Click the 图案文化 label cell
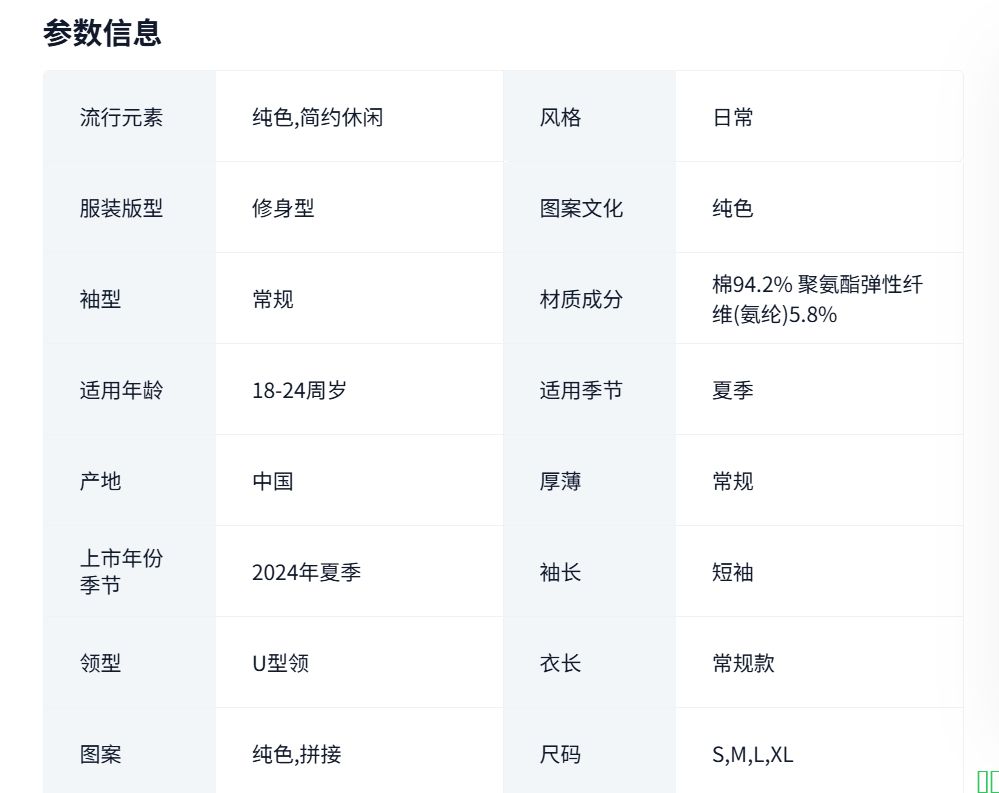Image resolution: width=999 pixels, height=793 pixels. click(581, 208)
